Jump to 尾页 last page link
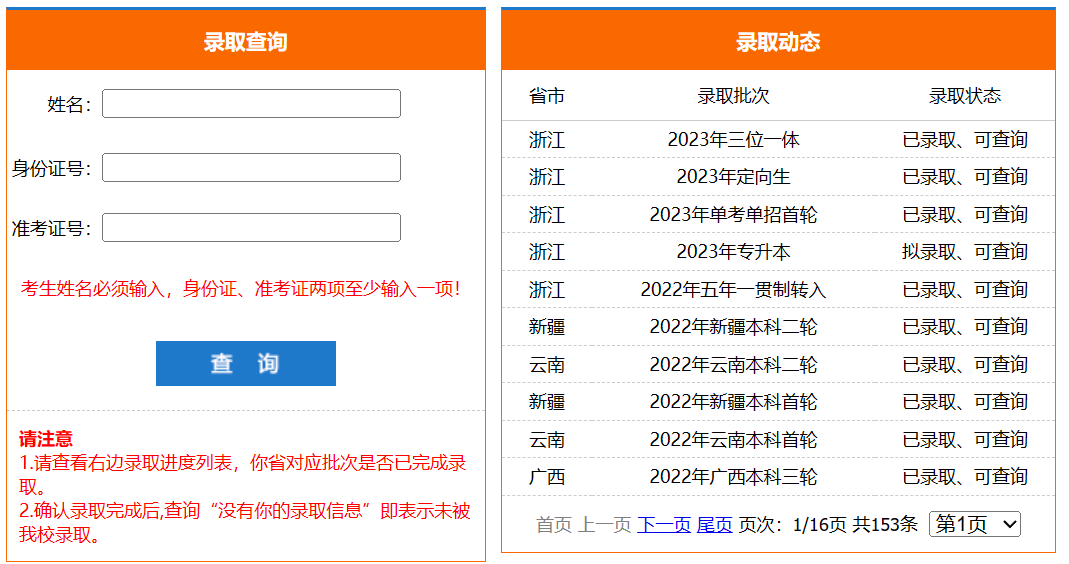The height and width of the screenshot is (564, 1069). point(714,524)
